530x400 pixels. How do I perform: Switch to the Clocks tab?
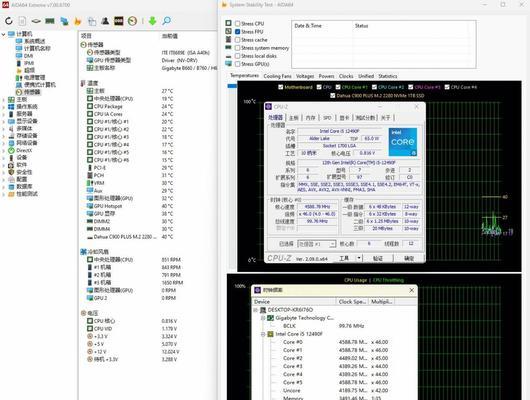346,76
